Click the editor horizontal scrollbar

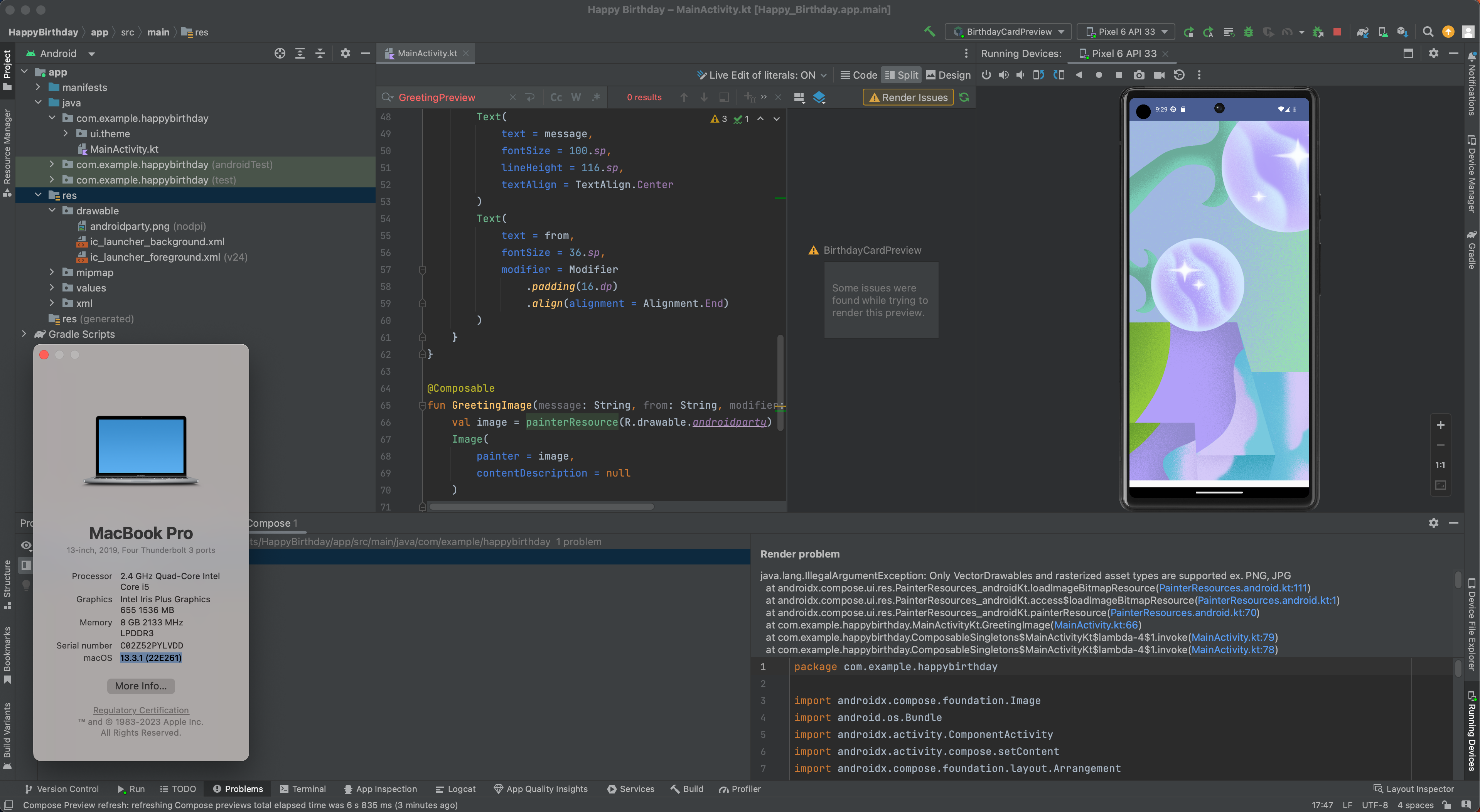tap(541, 507)
